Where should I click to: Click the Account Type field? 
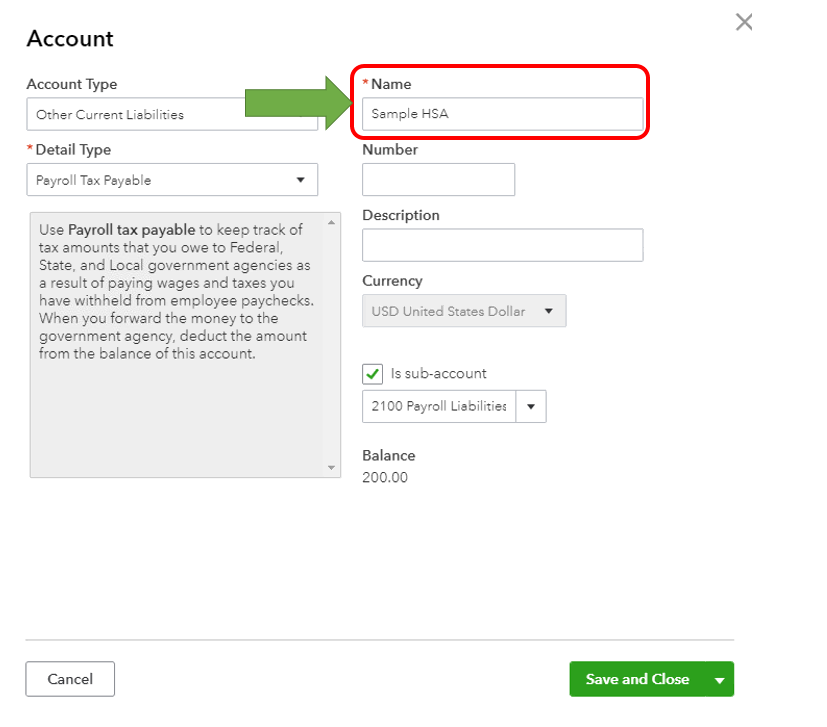click(x=135, y=114)
